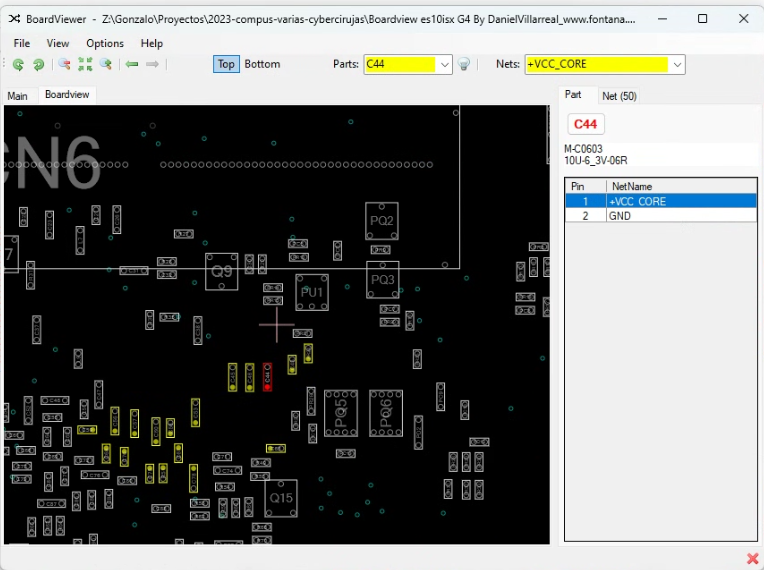
Task: Click the fit-to-window green arrows icon
Action: [x=85, y=64]
